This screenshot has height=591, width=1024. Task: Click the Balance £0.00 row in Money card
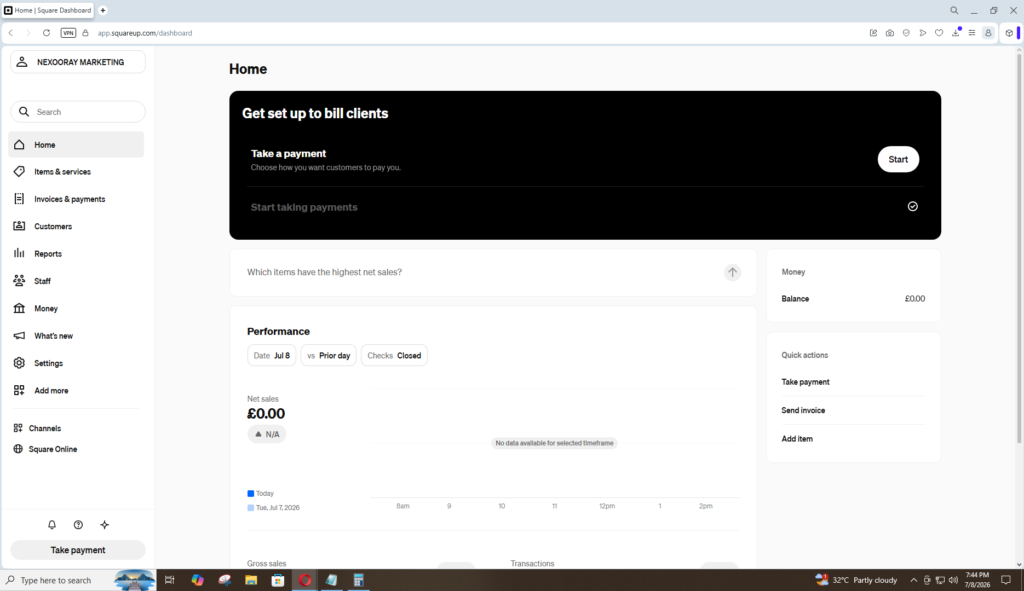853,298
